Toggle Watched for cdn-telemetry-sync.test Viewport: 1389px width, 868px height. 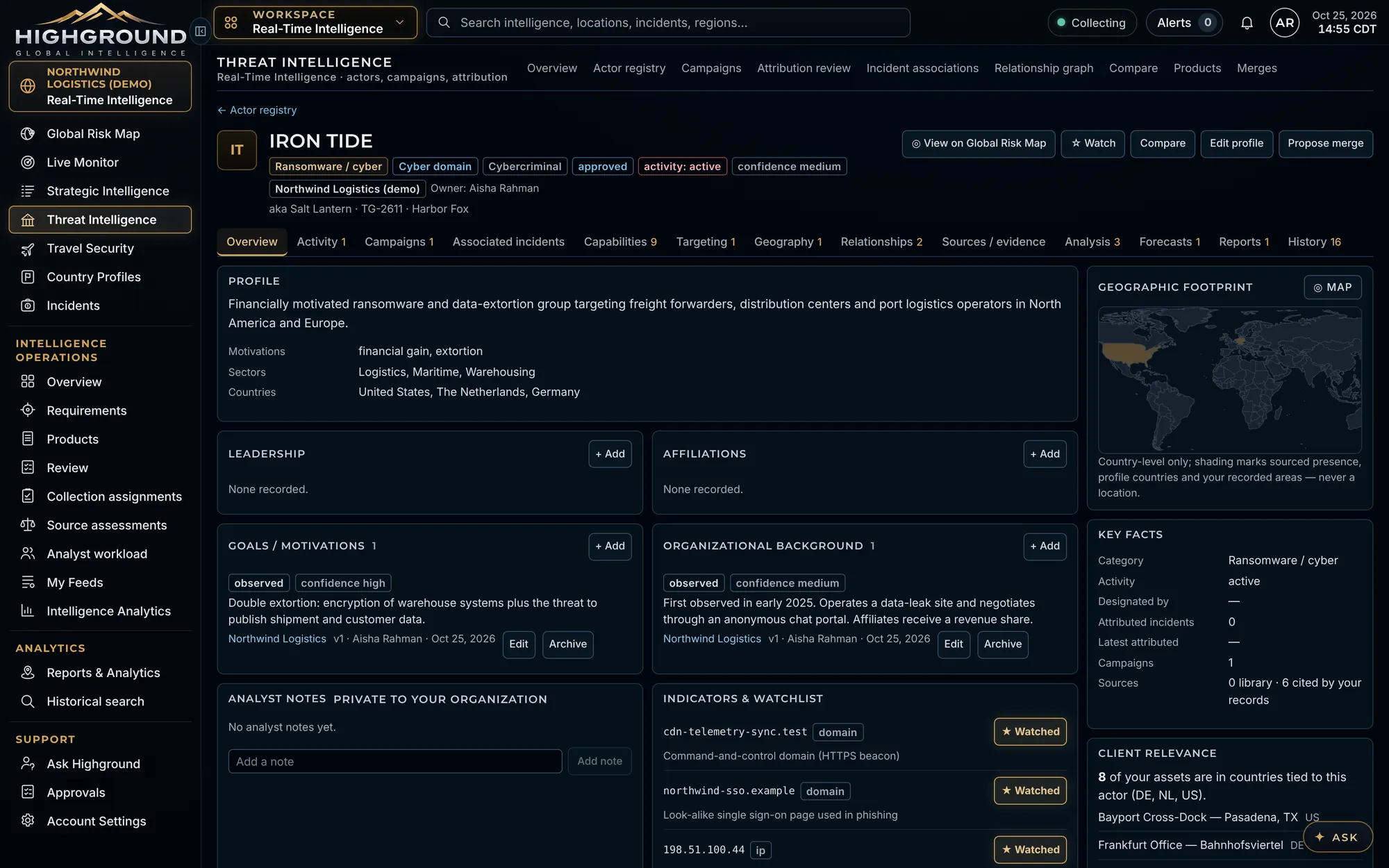pos(1030,732)
